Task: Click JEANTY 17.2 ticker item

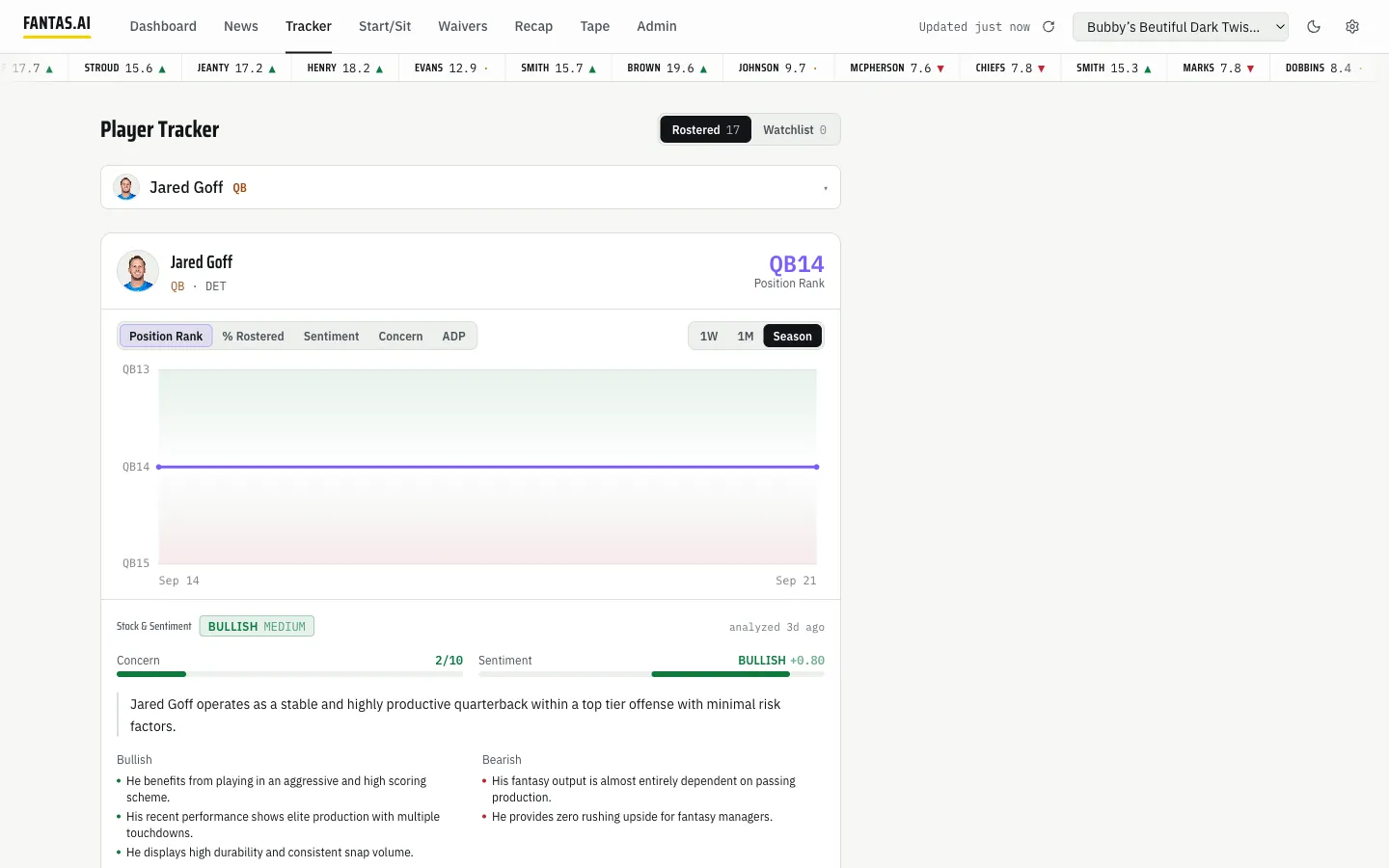Action: pyautogui.click(x=236, y=68)
